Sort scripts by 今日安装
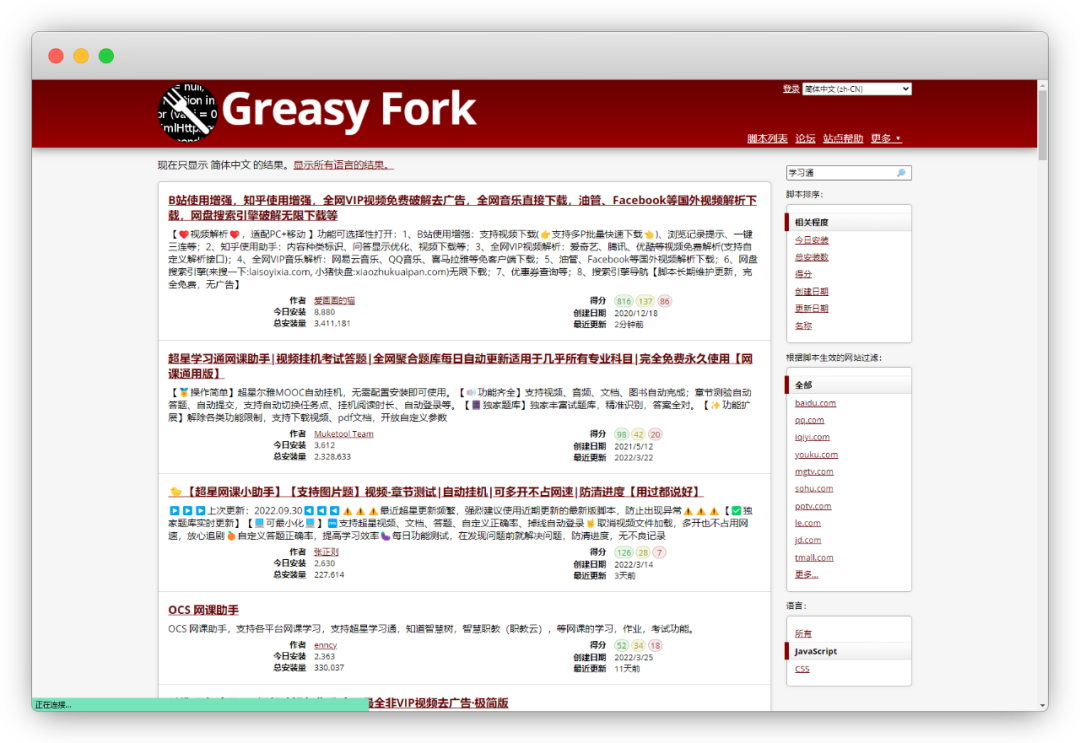 [811, 240]
